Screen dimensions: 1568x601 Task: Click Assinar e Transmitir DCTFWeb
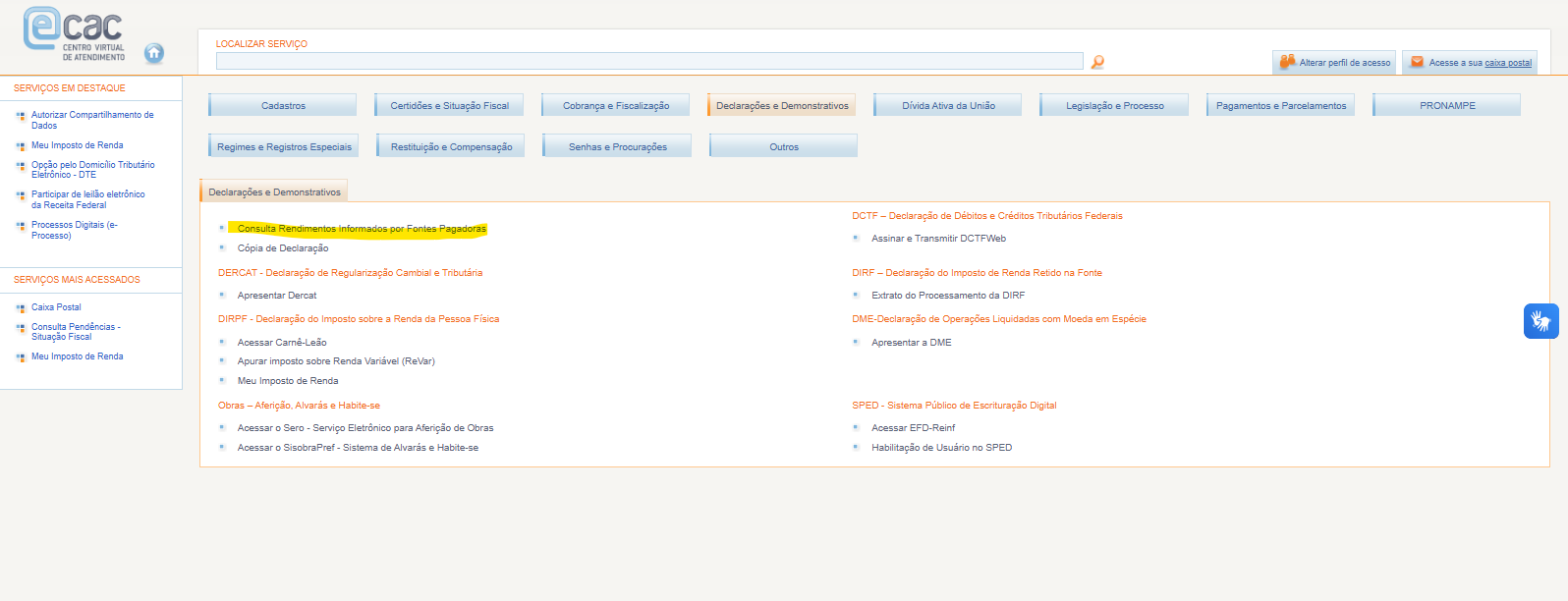click(938, 239)
